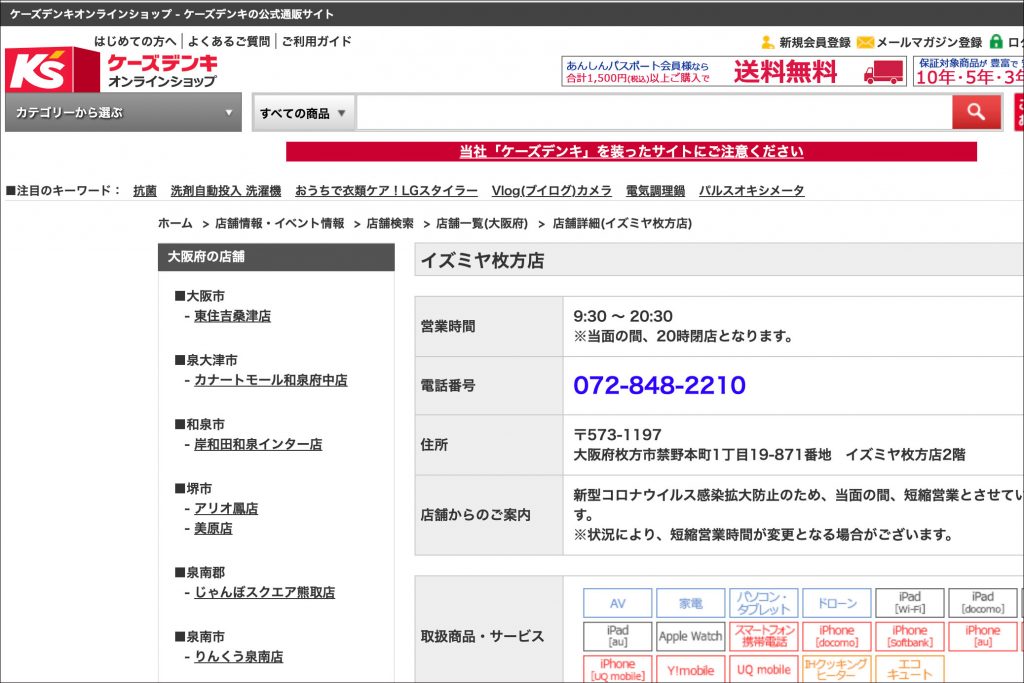
Task: Click the red fake-site warning banner
Action: (631, 152)
